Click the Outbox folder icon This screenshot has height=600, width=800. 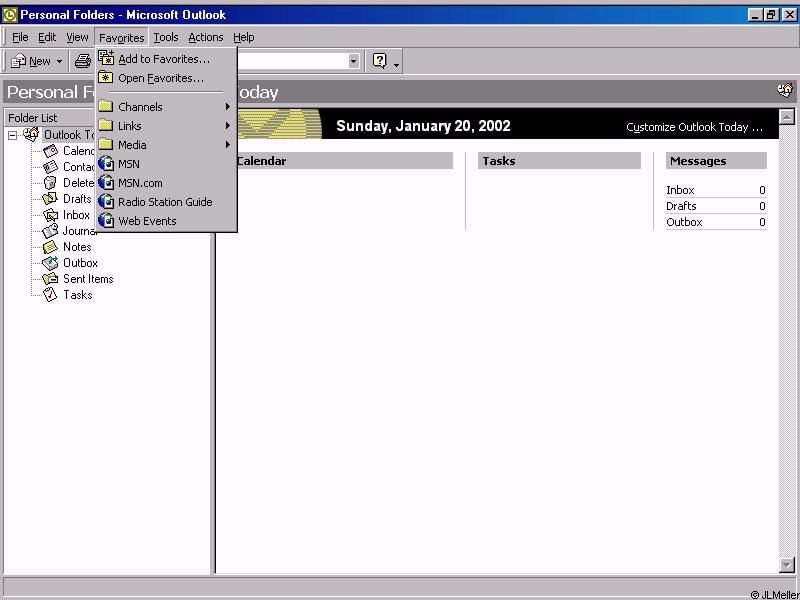[x=50, y=263]
